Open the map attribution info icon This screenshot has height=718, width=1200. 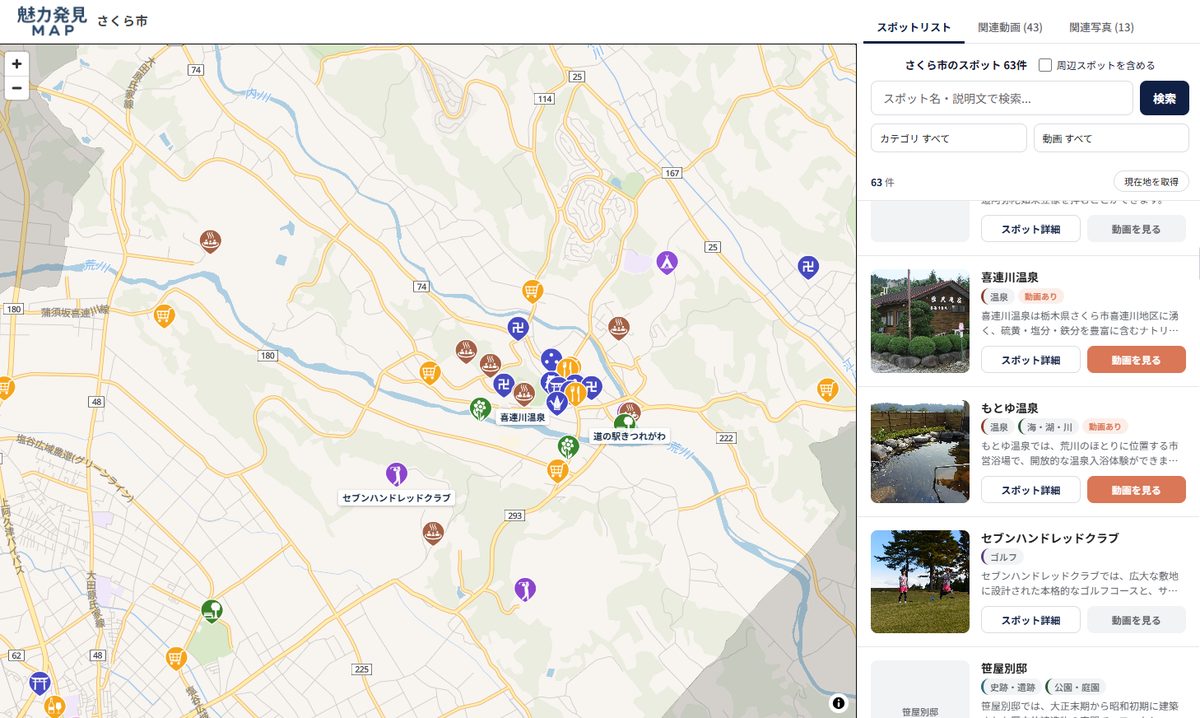point(838,702)
